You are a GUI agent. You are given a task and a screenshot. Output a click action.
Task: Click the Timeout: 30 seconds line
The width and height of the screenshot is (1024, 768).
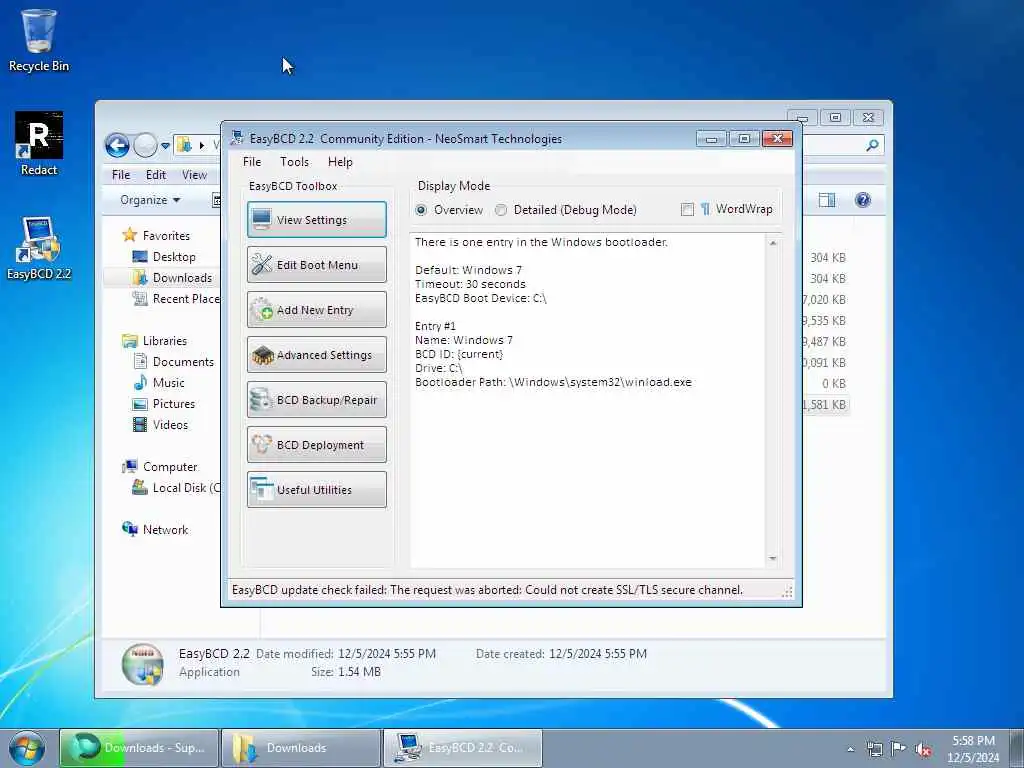(x=470, y=284)
